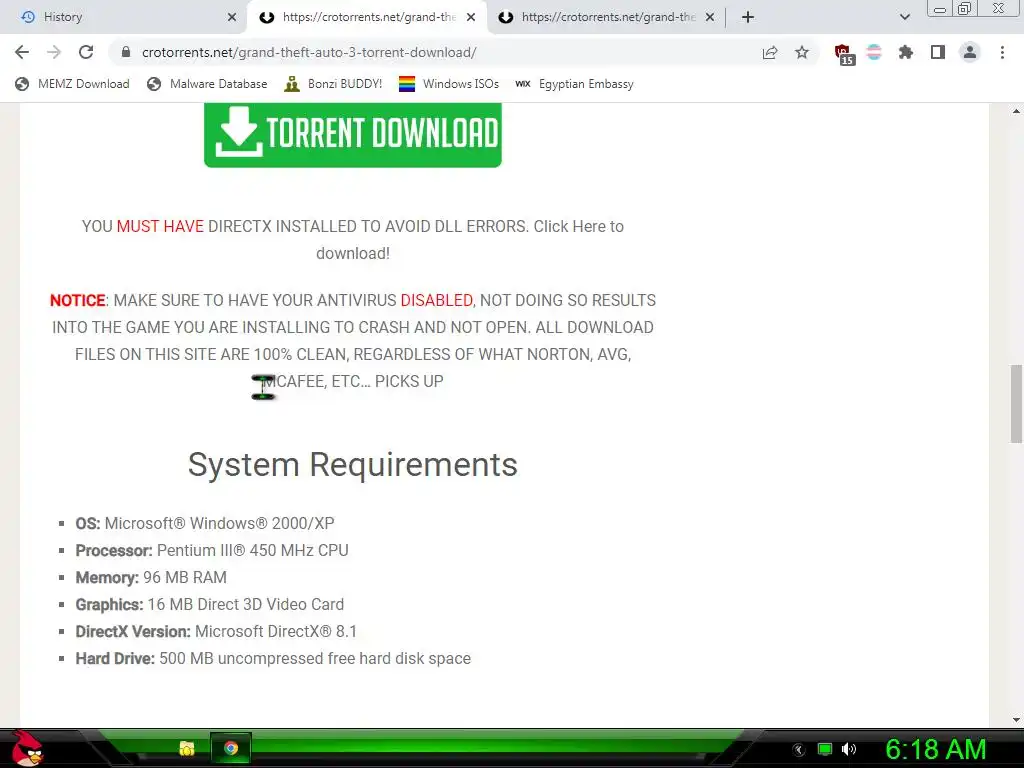Open the ad blocker extension showing 15
This screenshot has width=1024, height=768.
(x=843, y=54)
